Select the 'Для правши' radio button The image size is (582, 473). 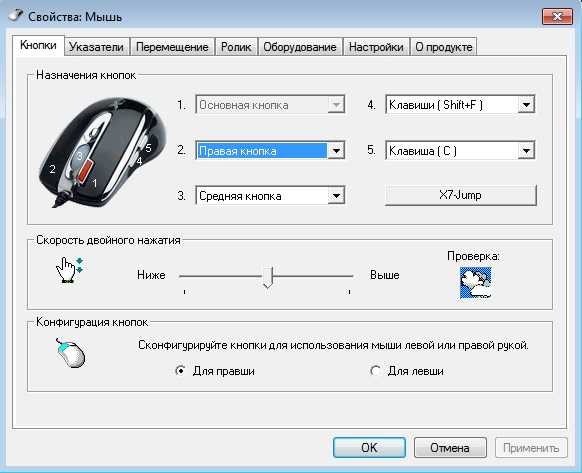[180, 371]
